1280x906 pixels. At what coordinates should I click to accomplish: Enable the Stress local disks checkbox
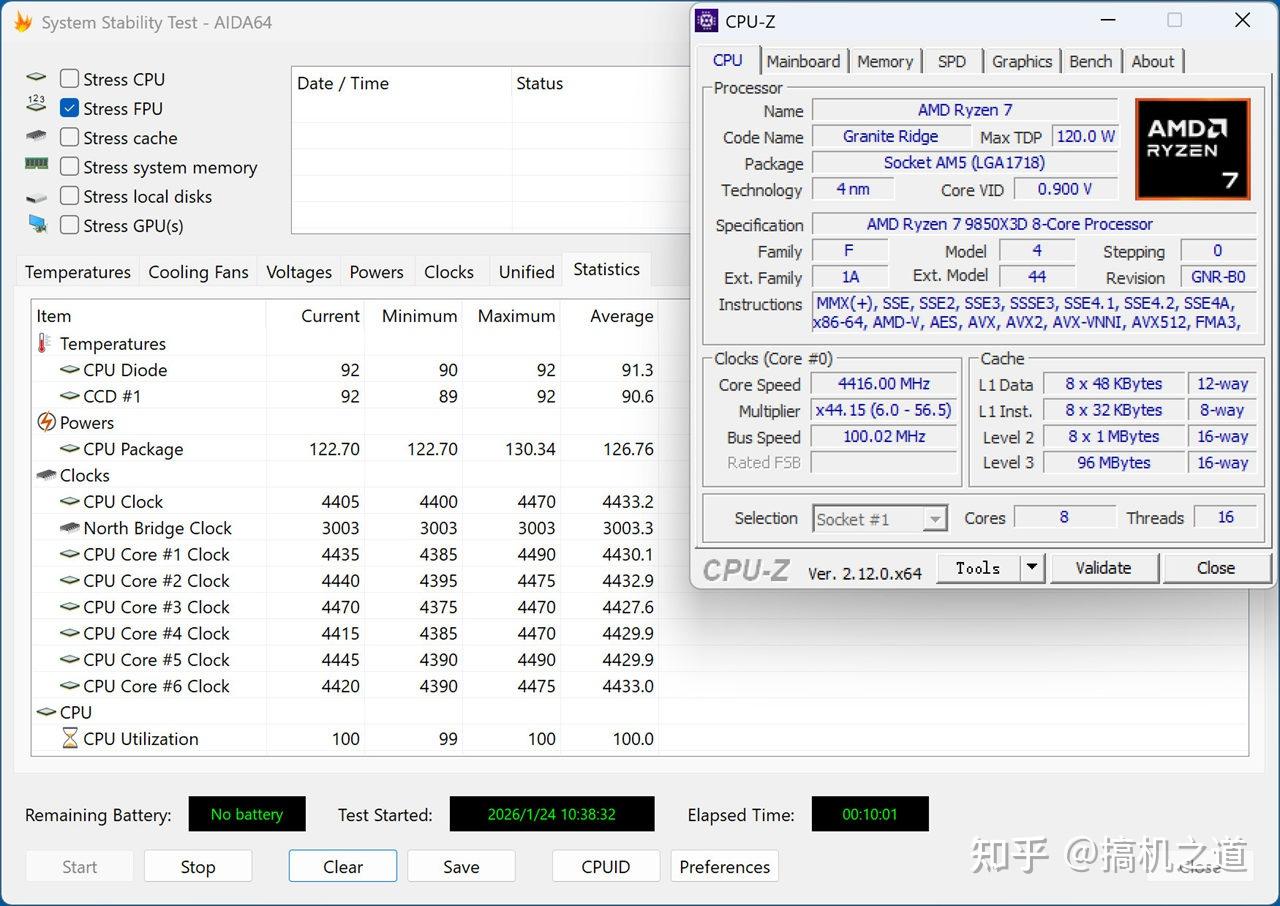pos(69,196)
